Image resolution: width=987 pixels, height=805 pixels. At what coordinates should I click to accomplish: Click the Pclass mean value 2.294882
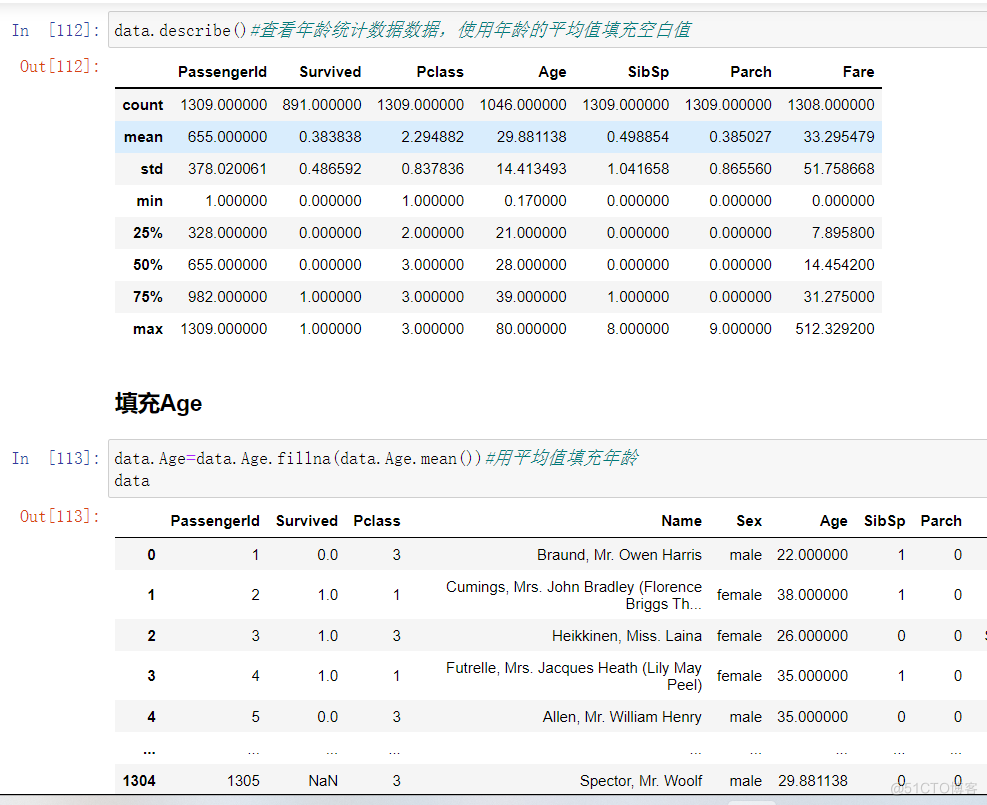(432, 137)
